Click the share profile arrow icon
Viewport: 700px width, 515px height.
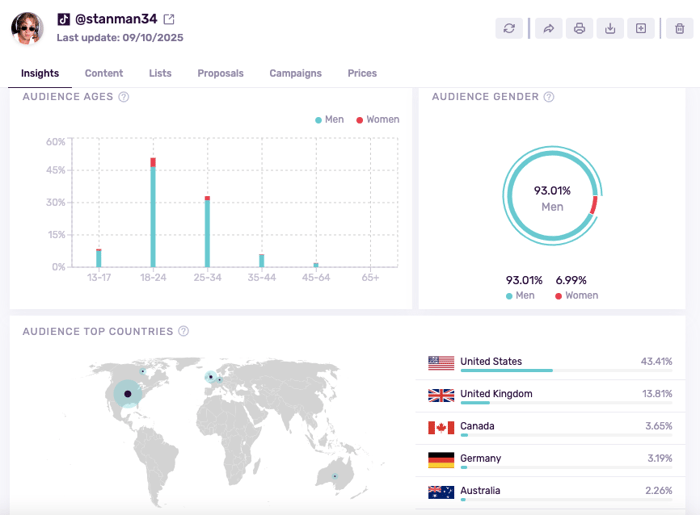(x=548, y=28)
